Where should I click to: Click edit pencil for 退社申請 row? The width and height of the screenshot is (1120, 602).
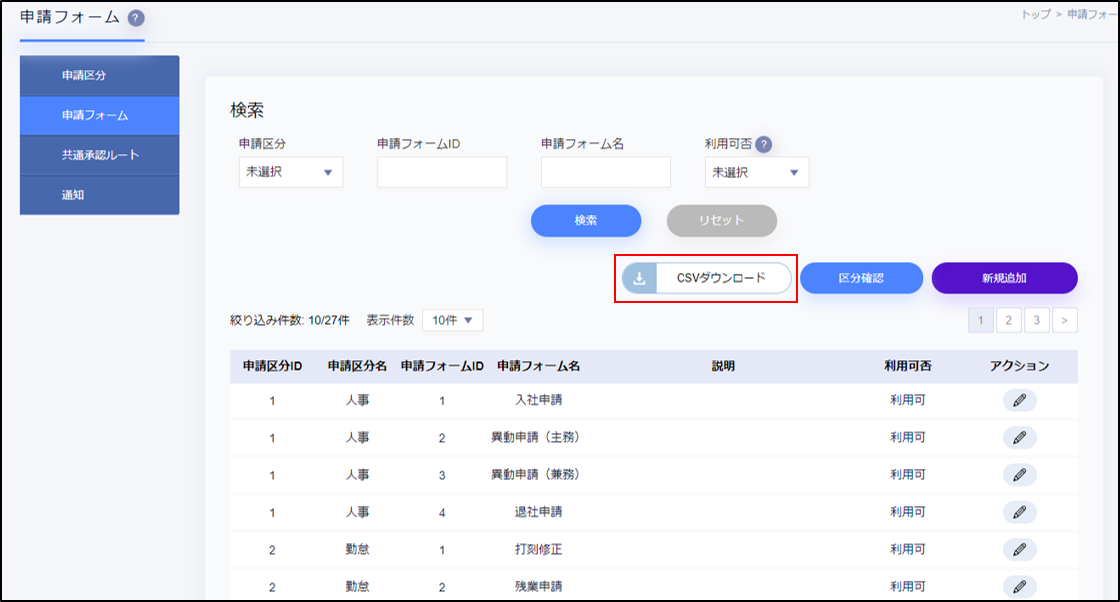point(1019,512)
